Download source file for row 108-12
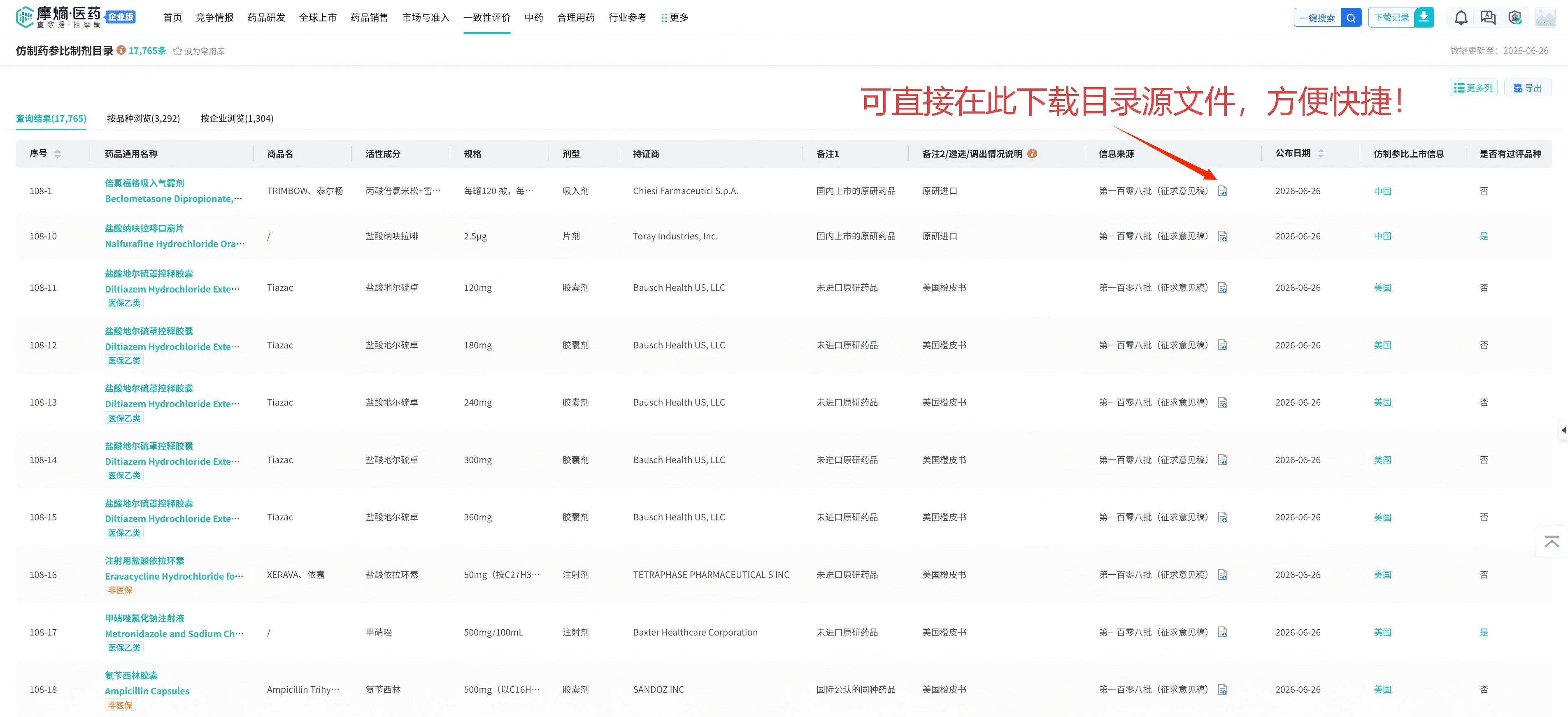1568x717 pixels. 1222,345
